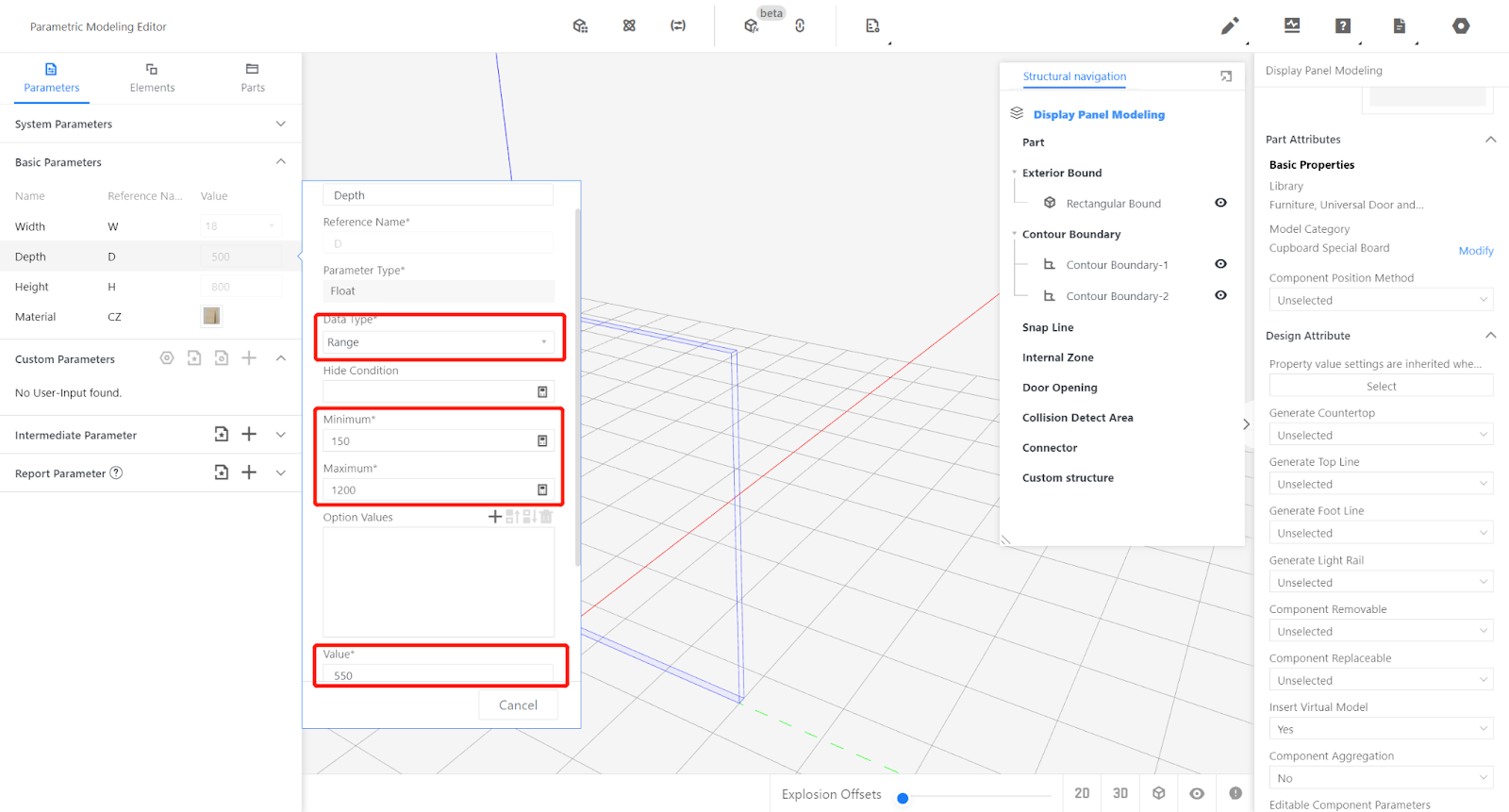Add a new Report Parameter with plus icon
1509x812 pixels.
click(249, 472)
